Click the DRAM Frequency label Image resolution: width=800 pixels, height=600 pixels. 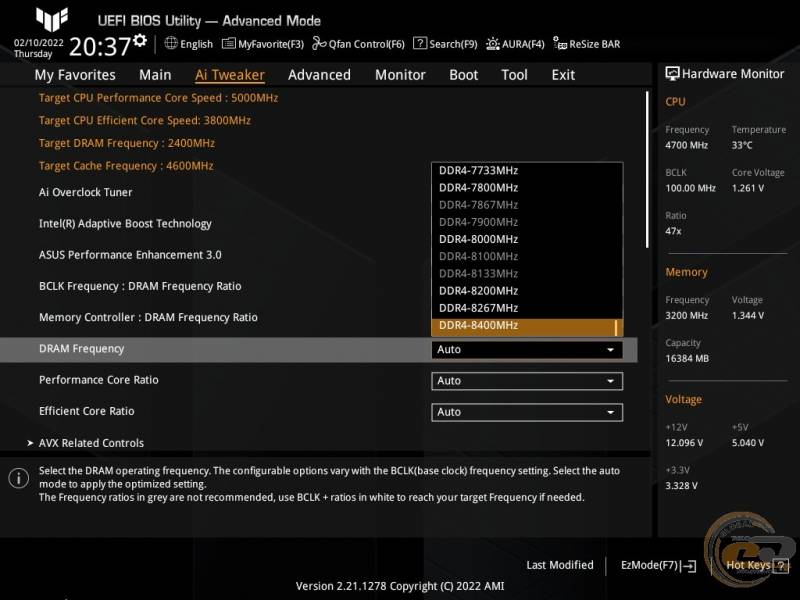[x=82, y=349]
